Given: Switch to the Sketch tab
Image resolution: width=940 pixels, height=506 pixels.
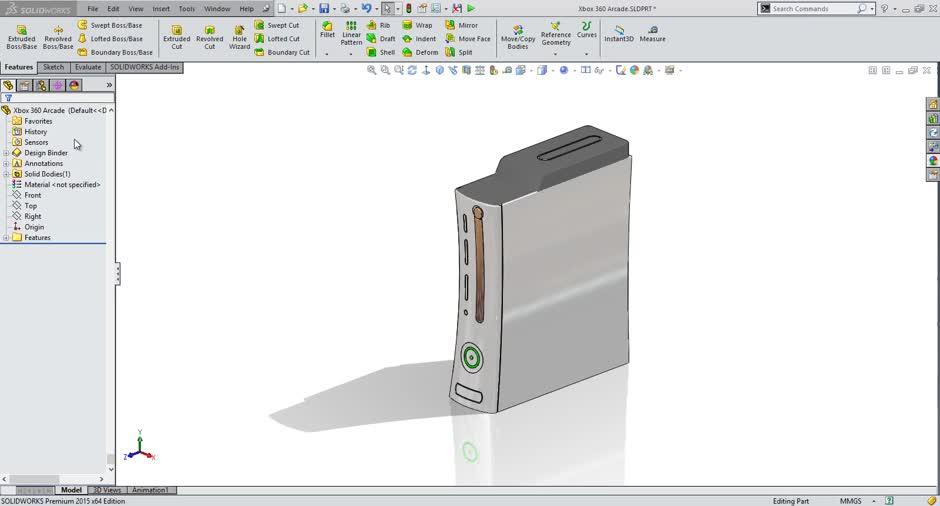Looking at the screenshot, I should click(x=53, y=67).
